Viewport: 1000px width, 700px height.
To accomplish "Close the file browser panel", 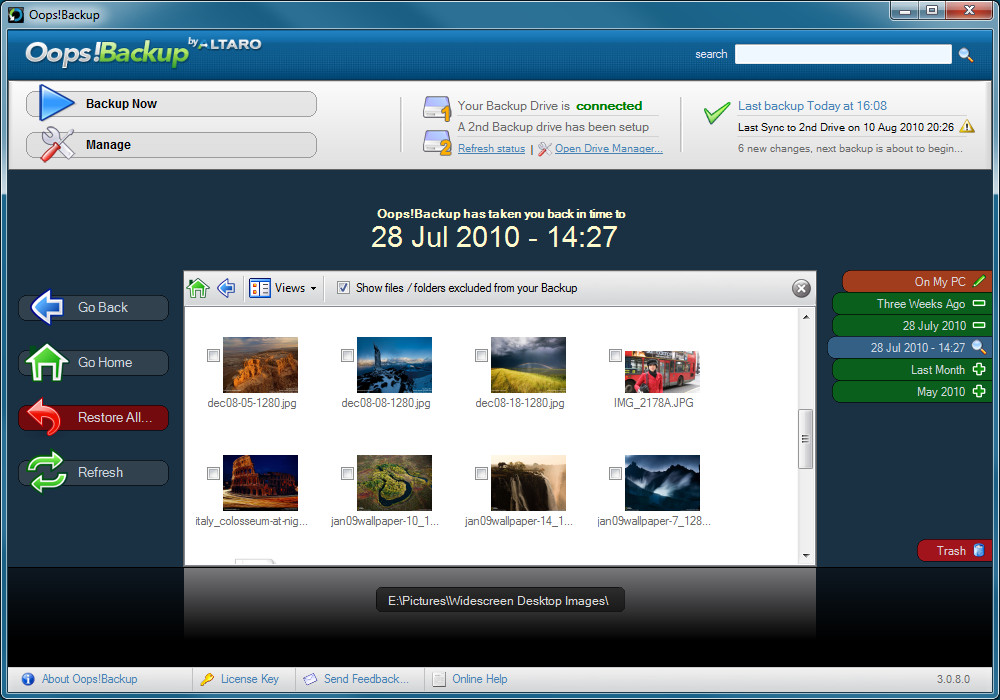I will (801, 288).
